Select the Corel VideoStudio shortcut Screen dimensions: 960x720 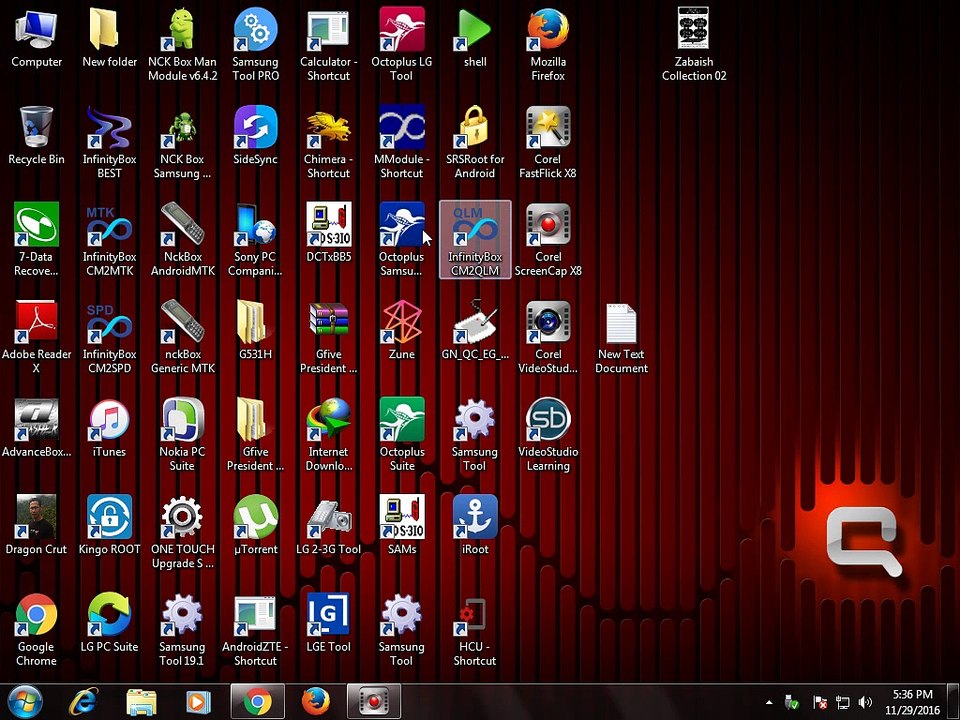(x=548, y=337)
